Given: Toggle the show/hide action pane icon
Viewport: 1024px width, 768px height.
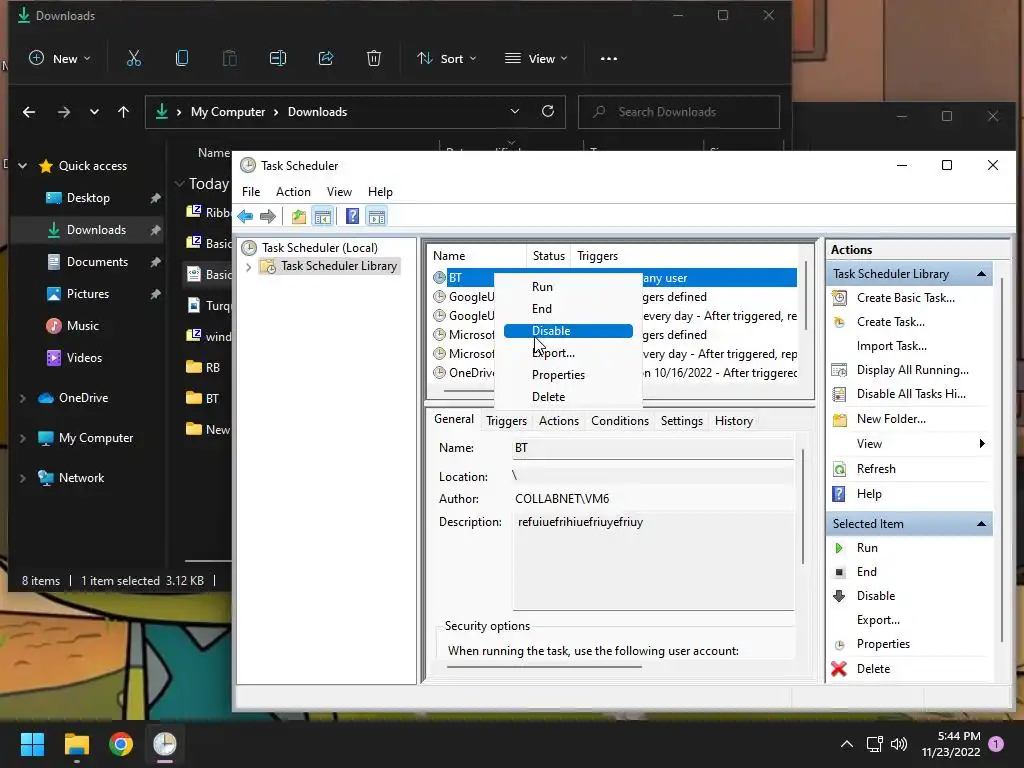Looking at the screenshot, I should 377,216.
